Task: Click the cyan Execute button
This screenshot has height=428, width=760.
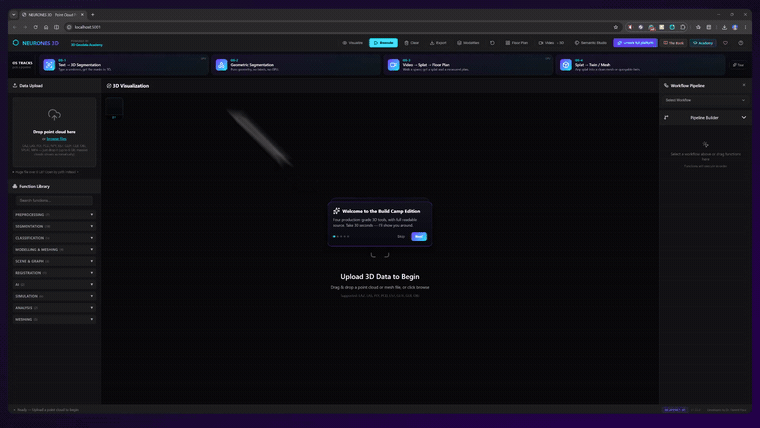Action: pos(383,43)
